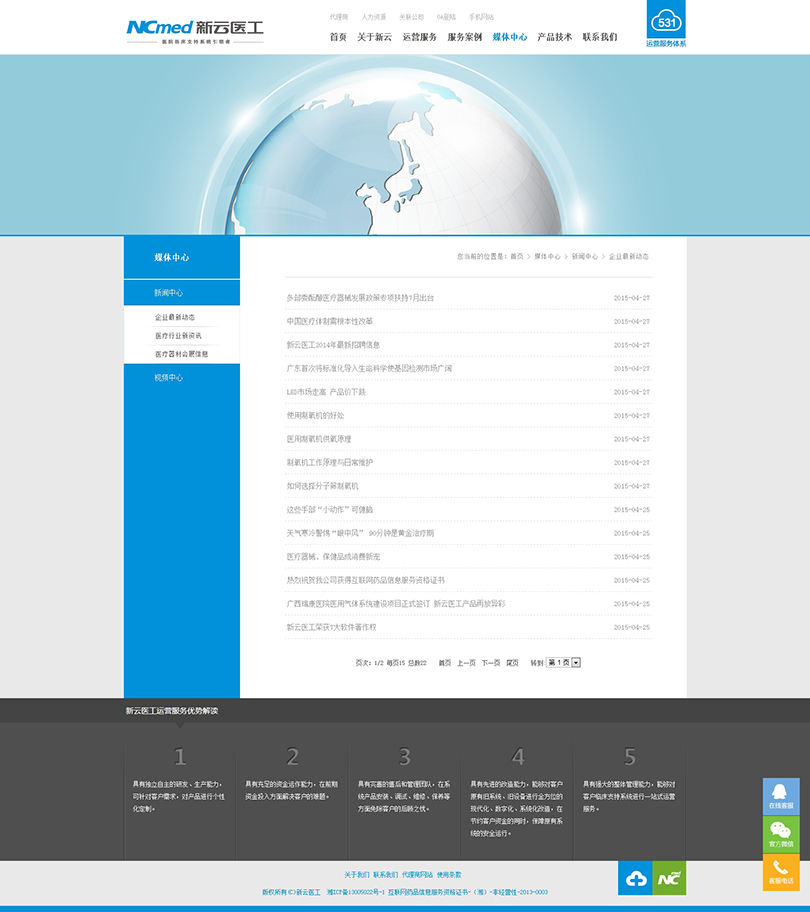Open the 531 cloud 运营服务体系 badge

click(666, 24)
